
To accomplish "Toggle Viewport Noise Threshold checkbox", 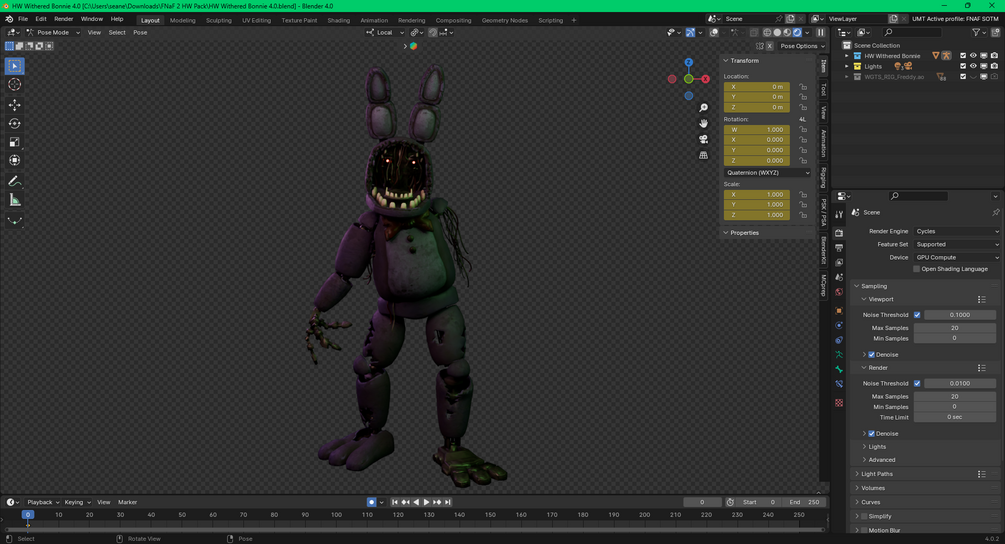I will point(917,315).
